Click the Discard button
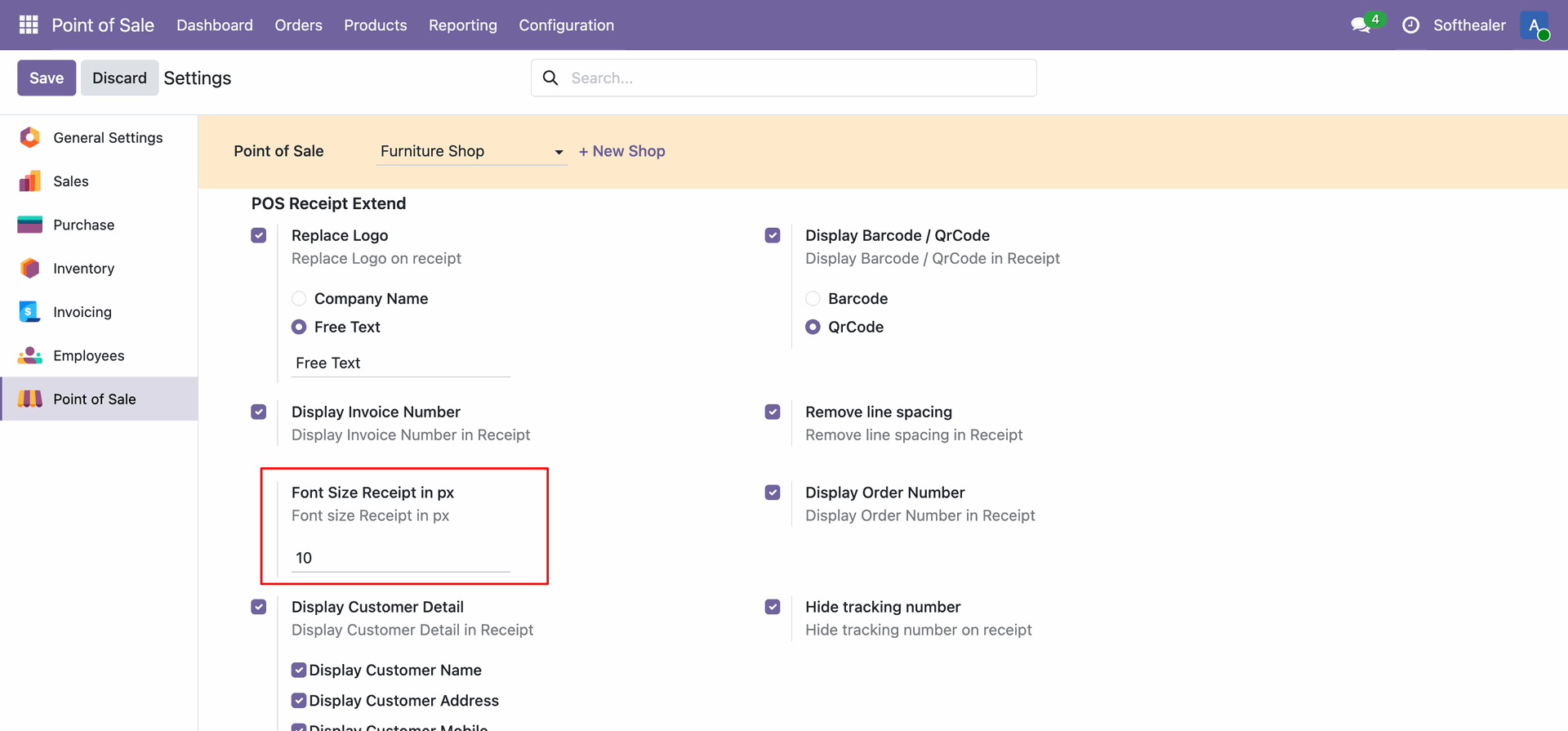Image resolution: width=1568 pixels, height=731 pixels. coord(119,78)
